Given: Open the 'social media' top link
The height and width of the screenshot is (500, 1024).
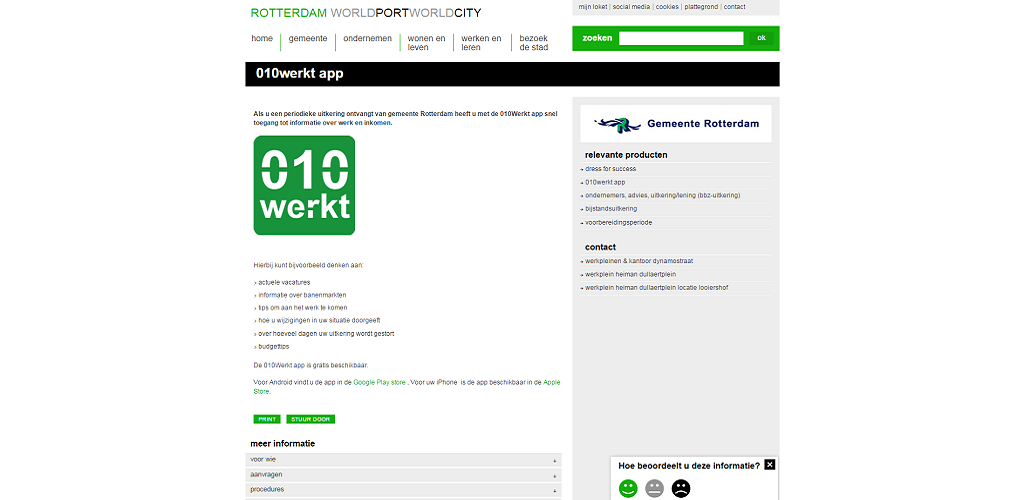Looking at the screenshot, I should pyautogui.click(x=631, y=7).
